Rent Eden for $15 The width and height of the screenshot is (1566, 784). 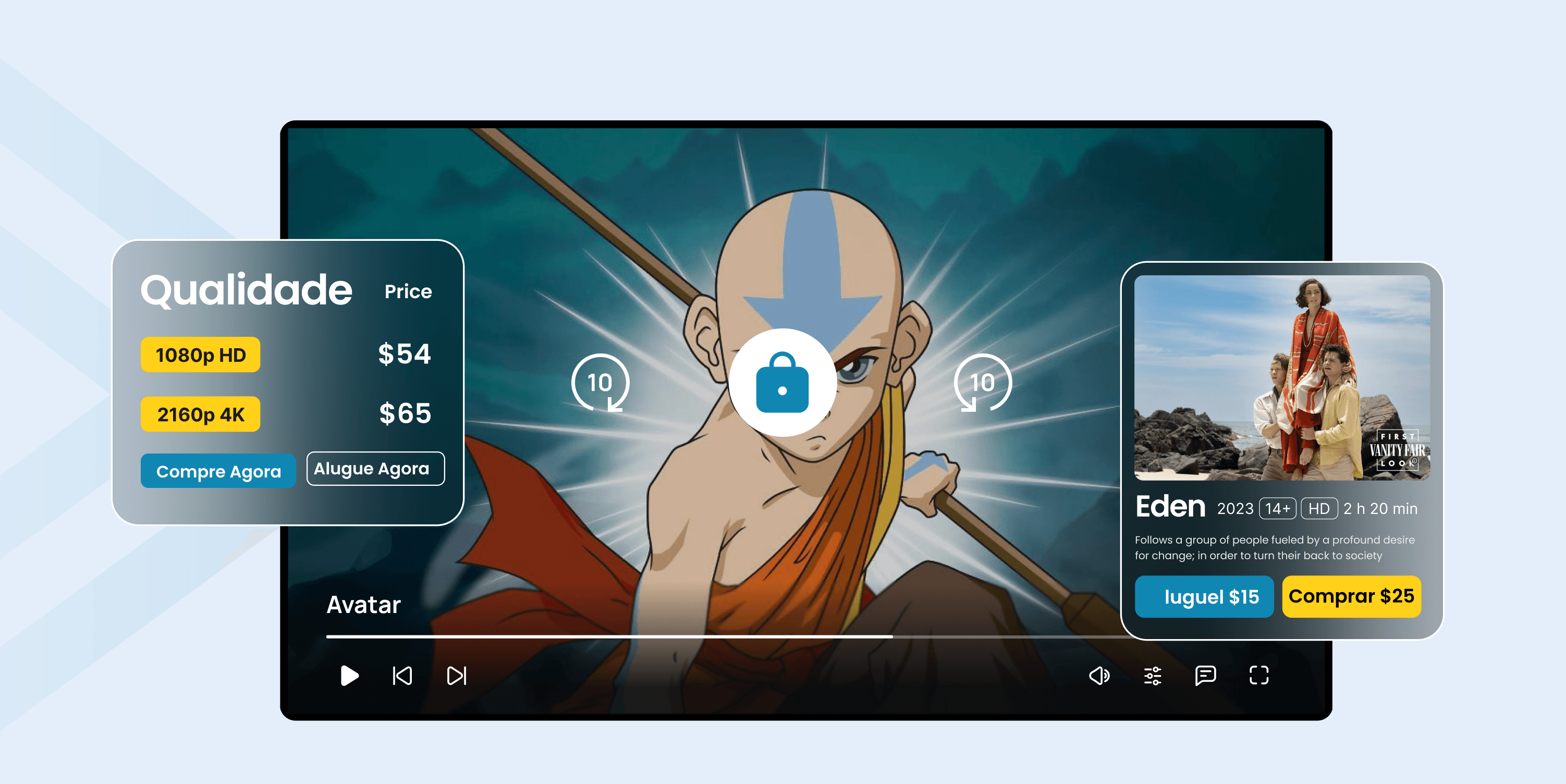pos(1204,597)
